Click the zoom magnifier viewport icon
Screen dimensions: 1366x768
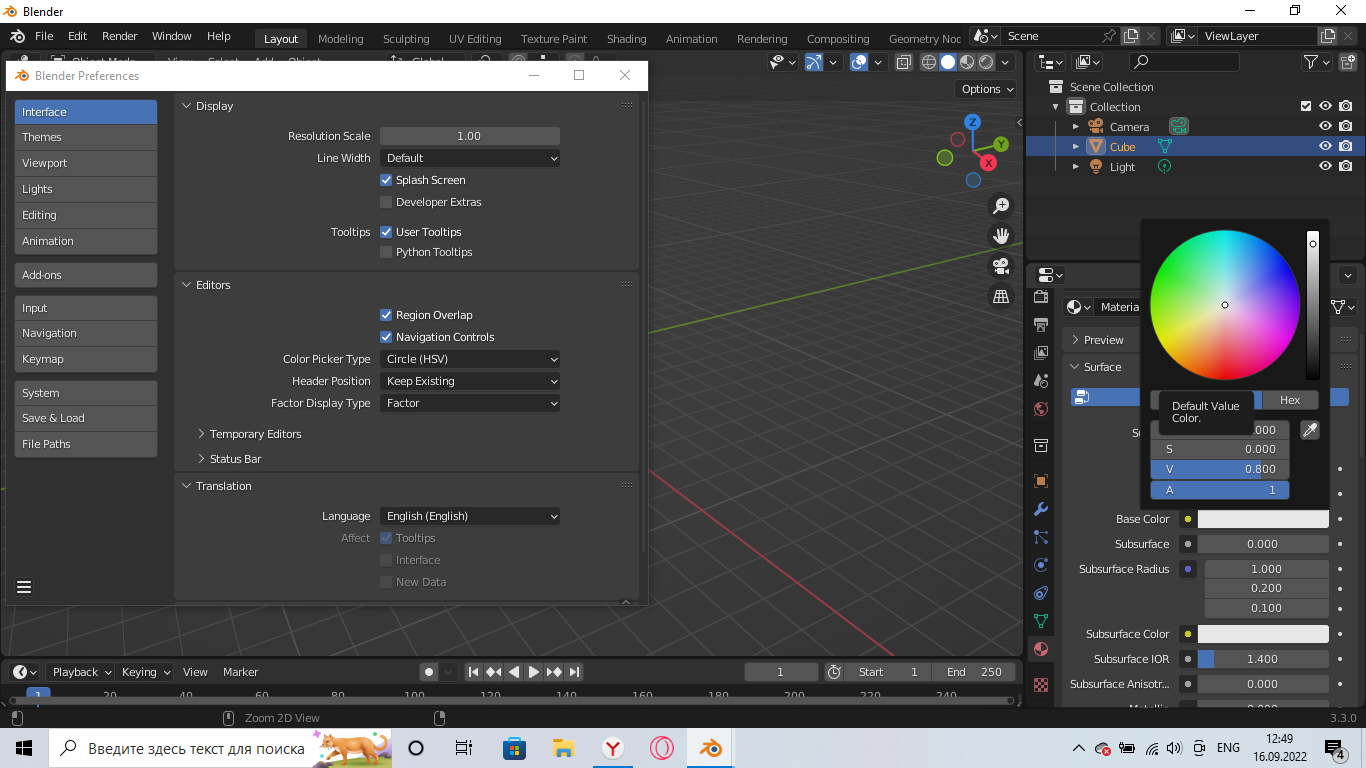tap(1000, 206)
